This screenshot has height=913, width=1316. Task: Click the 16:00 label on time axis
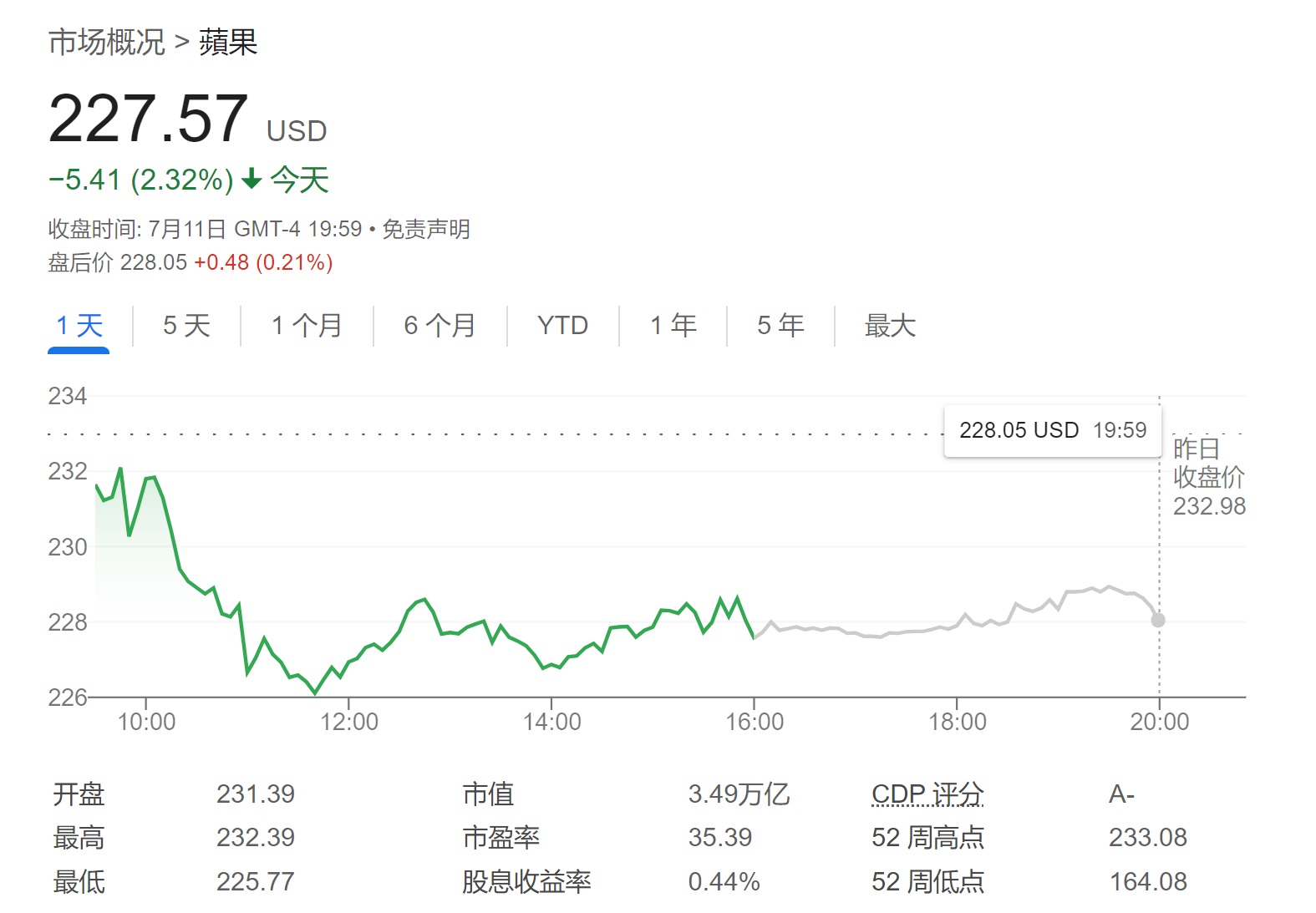(755, 722)
